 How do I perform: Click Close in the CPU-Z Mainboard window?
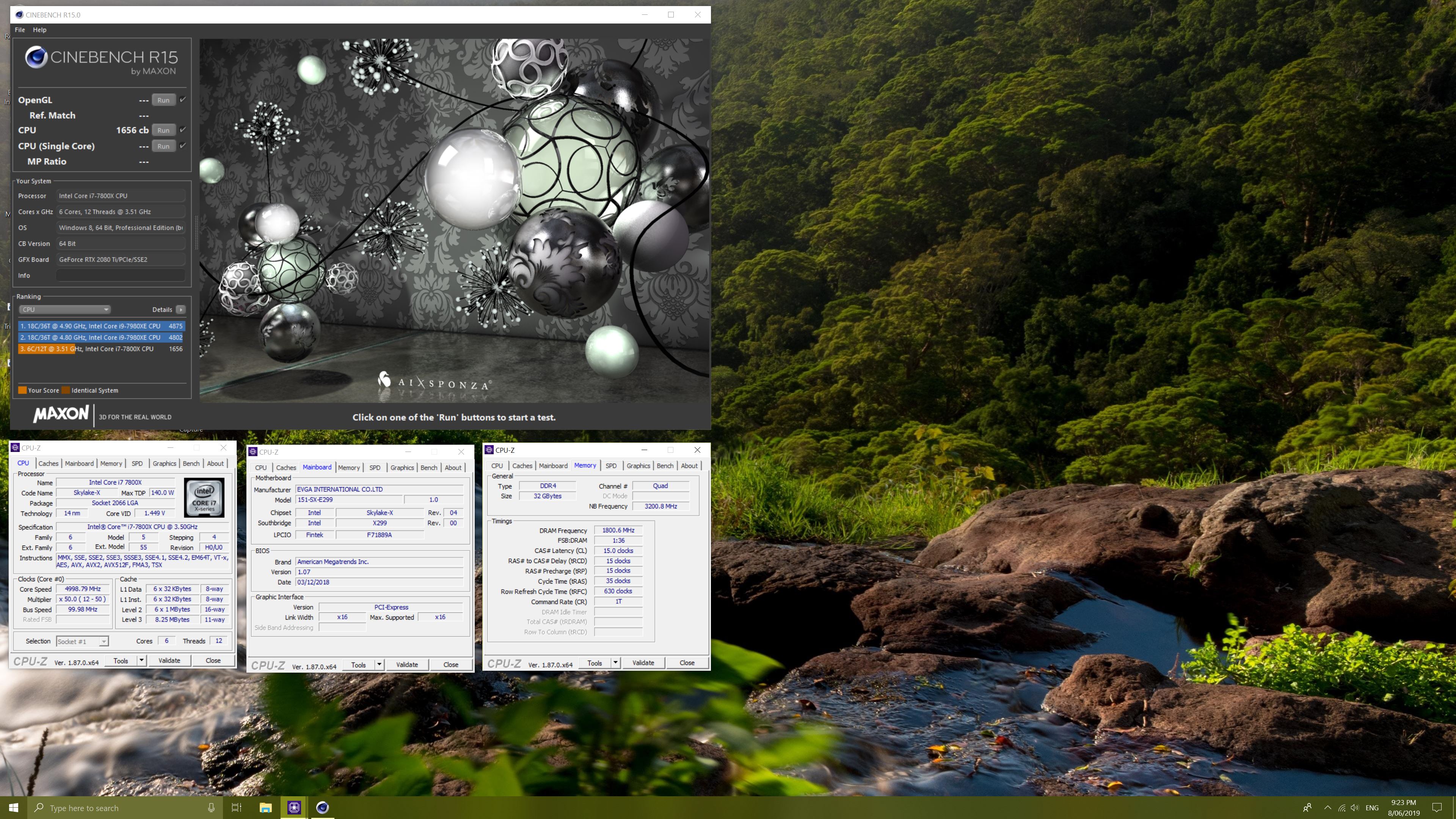[x=450, y=665]
